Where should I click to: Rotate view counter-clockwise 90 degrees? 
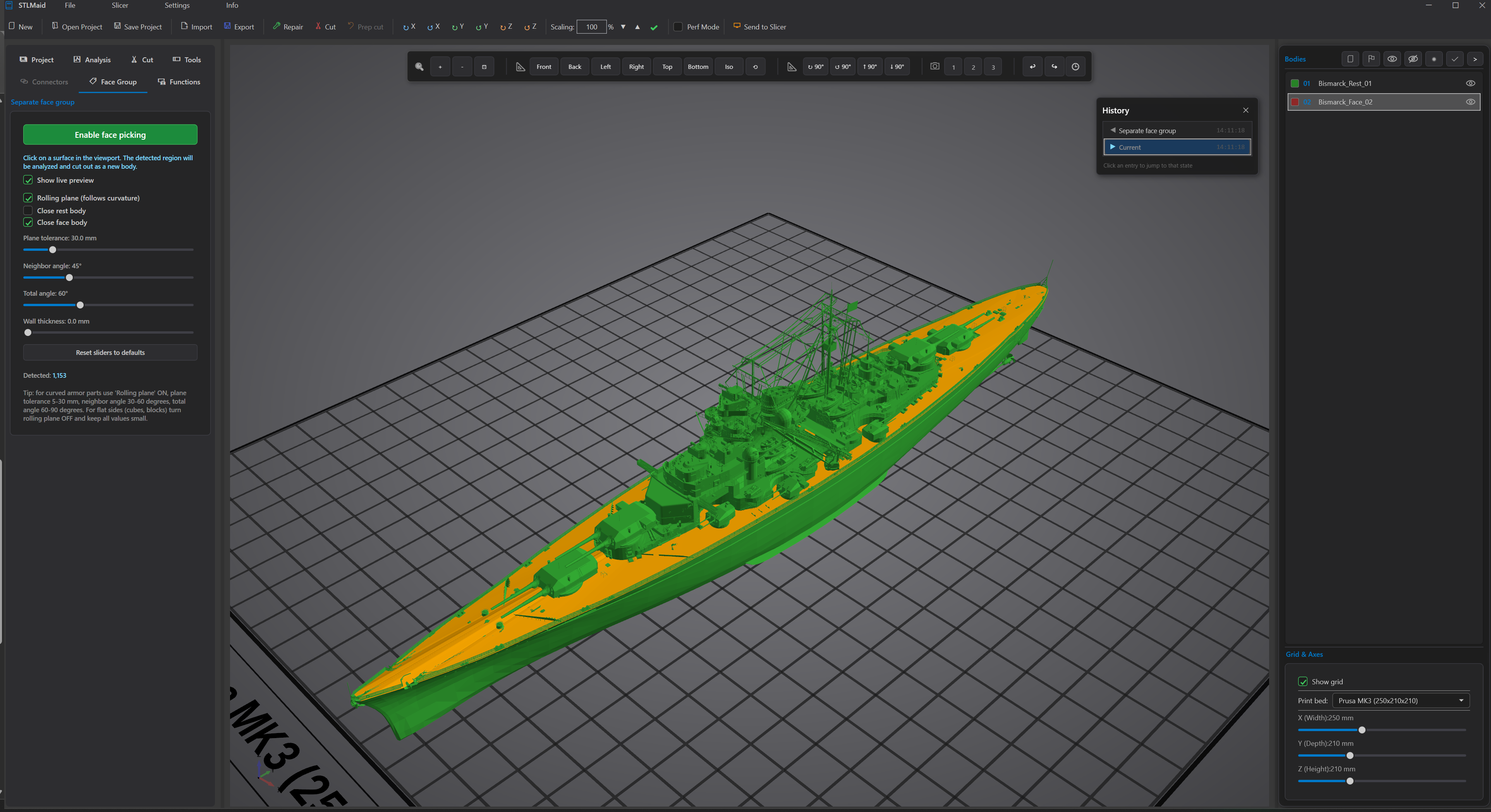843,67
